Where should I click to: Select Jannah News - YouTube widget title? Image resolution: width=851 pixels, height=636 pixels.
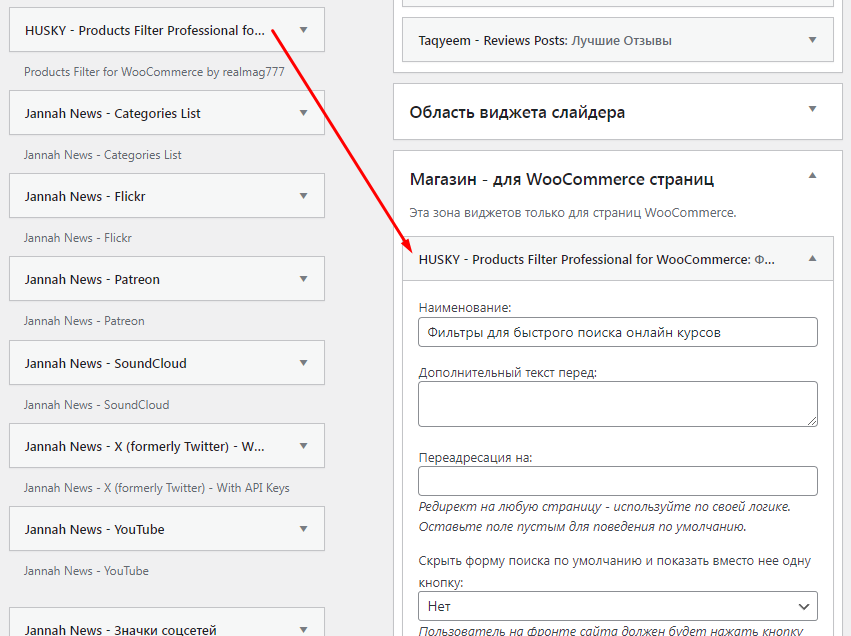tap(94, 529)
